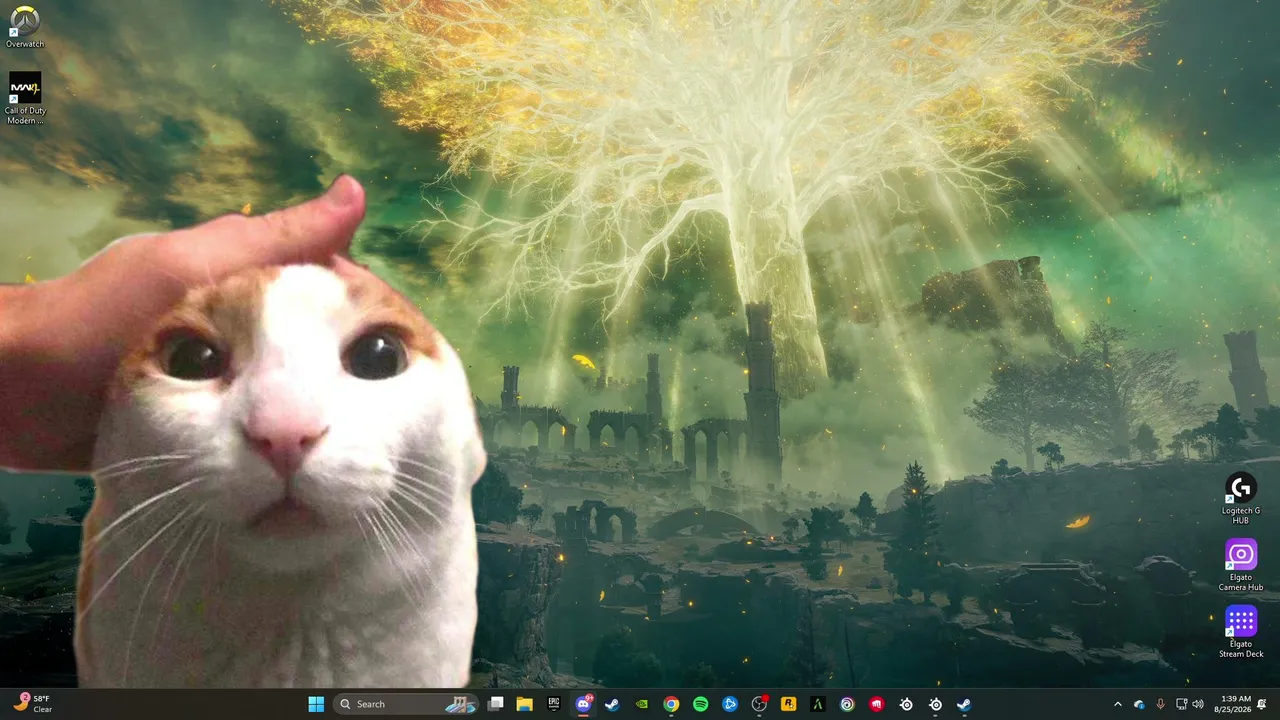Viewport: 1280px width, 720px height.
Task: Click the red microphone tray icon
Action: tap(1160, 704)
